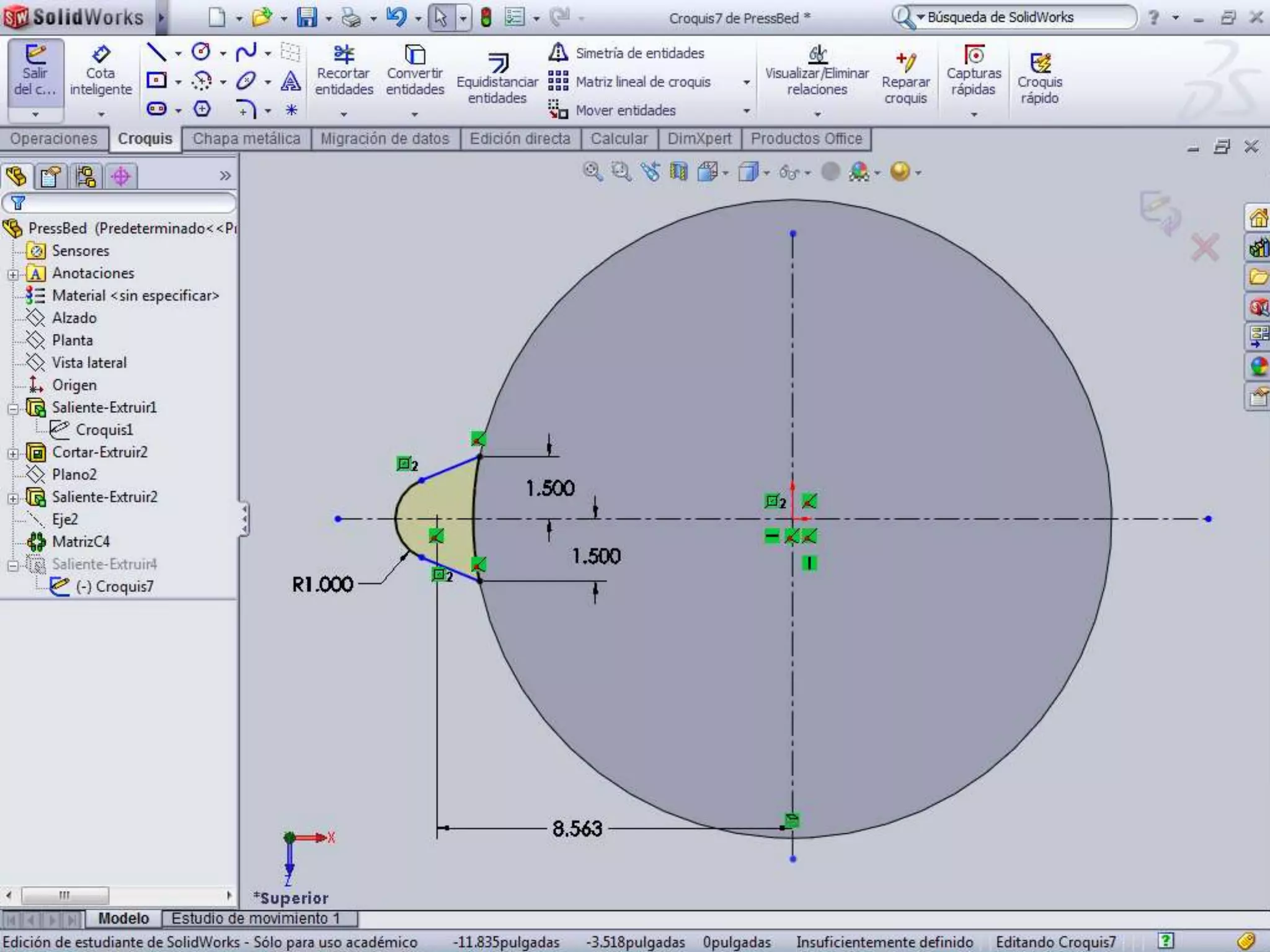The image size is (1270, 952).
Task: Expand the Anotaciones tree node
Action: pyautogui.click(x=12, y=274)
